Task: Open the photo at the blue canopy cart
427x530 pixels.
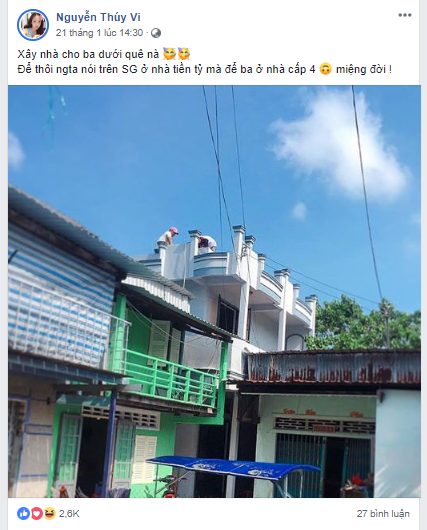Action: tap(233, 467)
